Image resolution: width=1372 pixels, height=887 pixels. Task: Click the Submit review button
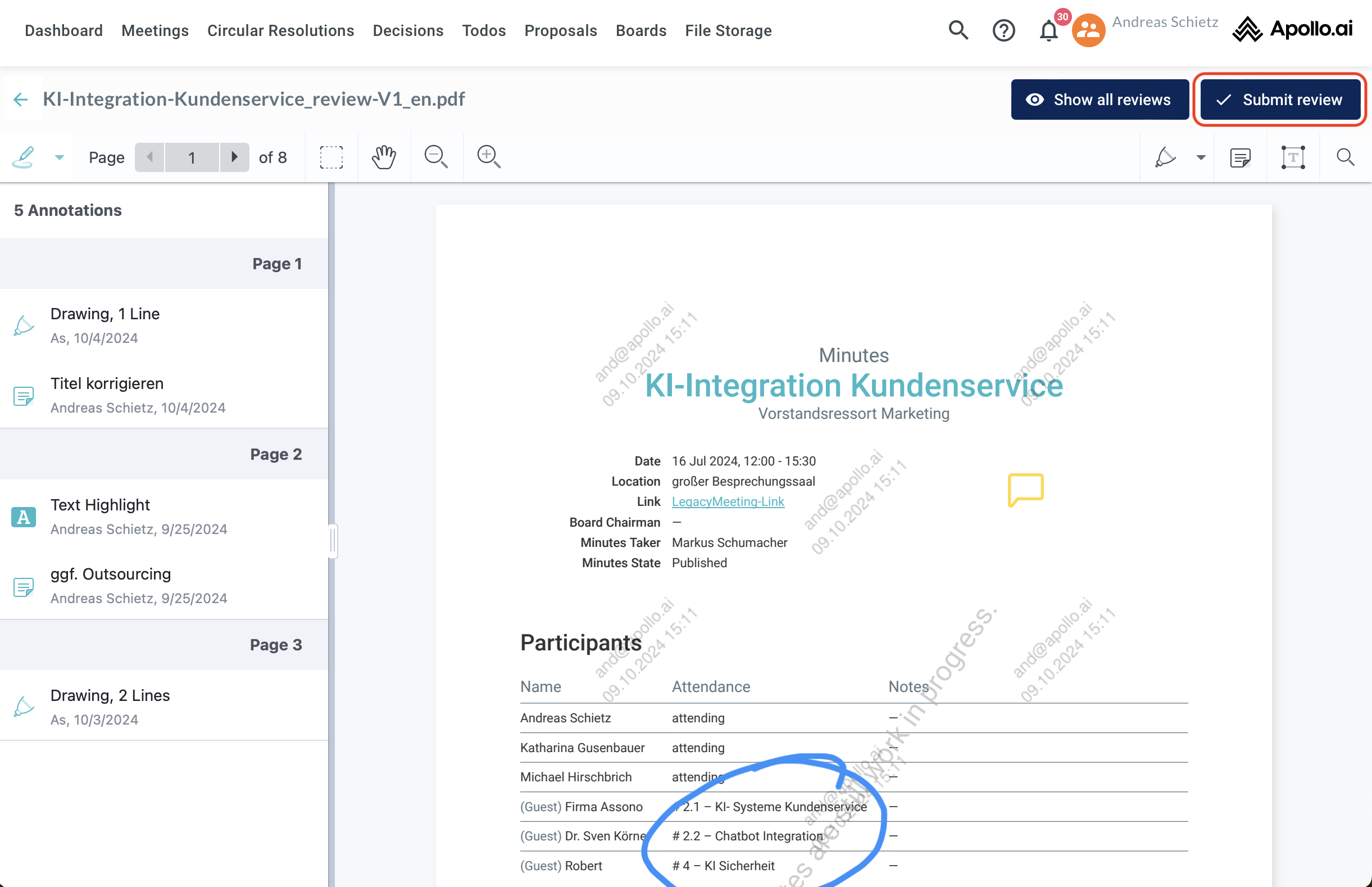1279,99
